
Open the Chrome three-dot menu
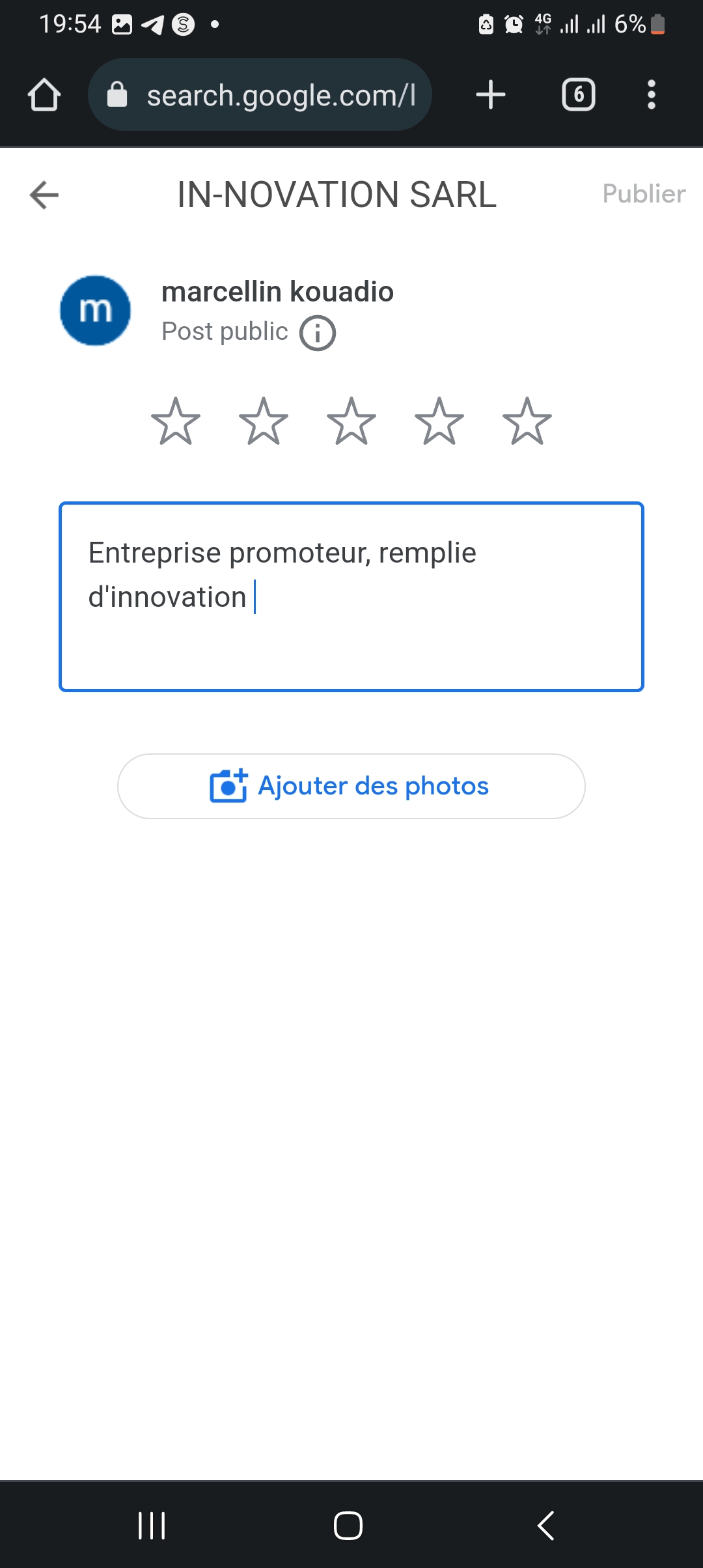coord(651,95)
